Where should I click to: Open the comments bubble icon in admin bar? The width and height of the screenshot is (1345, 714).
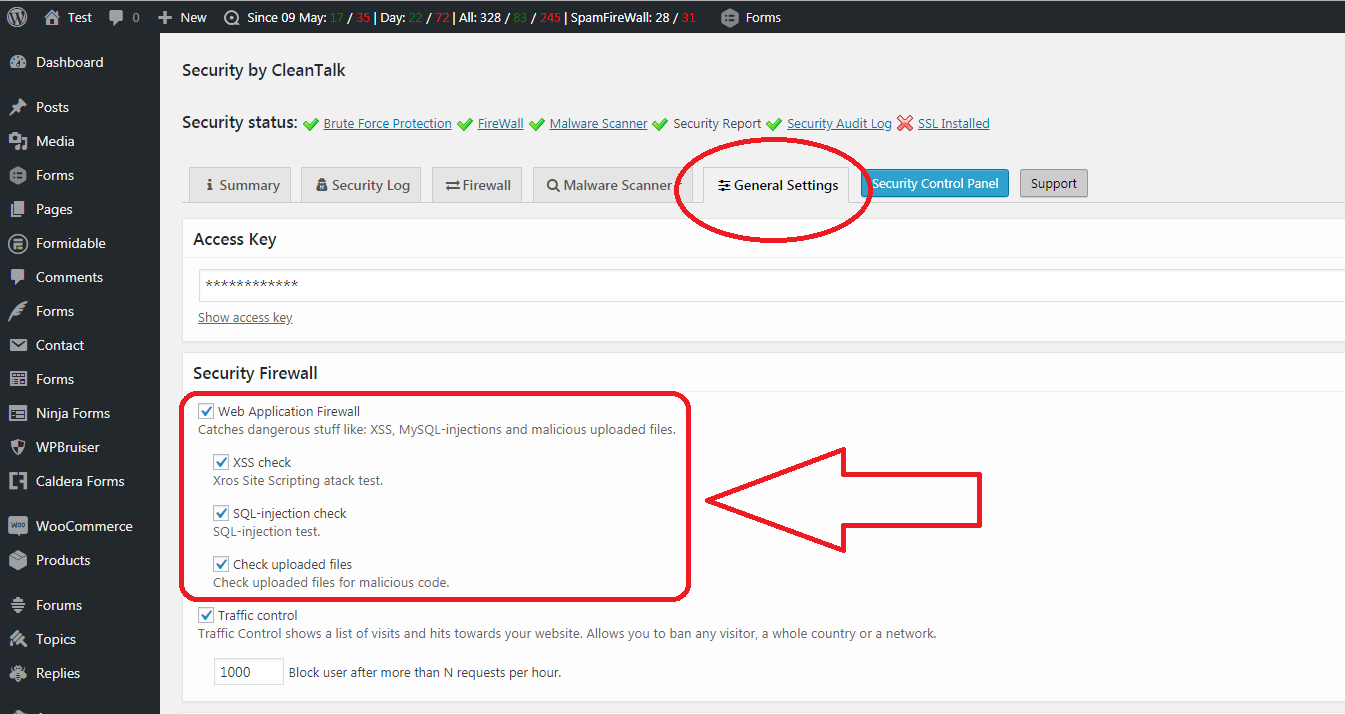[x=116, y=17]
